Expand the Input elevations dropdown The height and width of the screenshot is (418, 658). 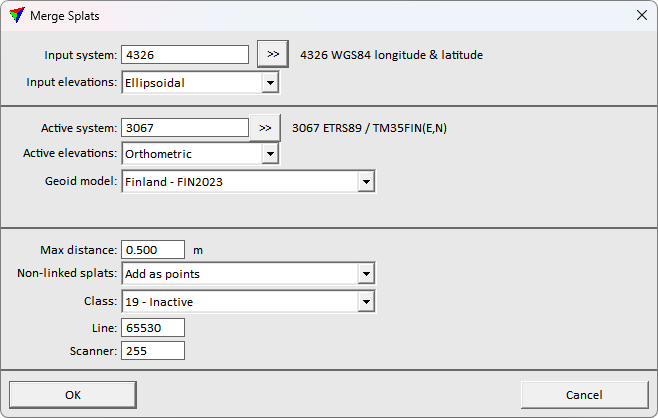point(269,83)
